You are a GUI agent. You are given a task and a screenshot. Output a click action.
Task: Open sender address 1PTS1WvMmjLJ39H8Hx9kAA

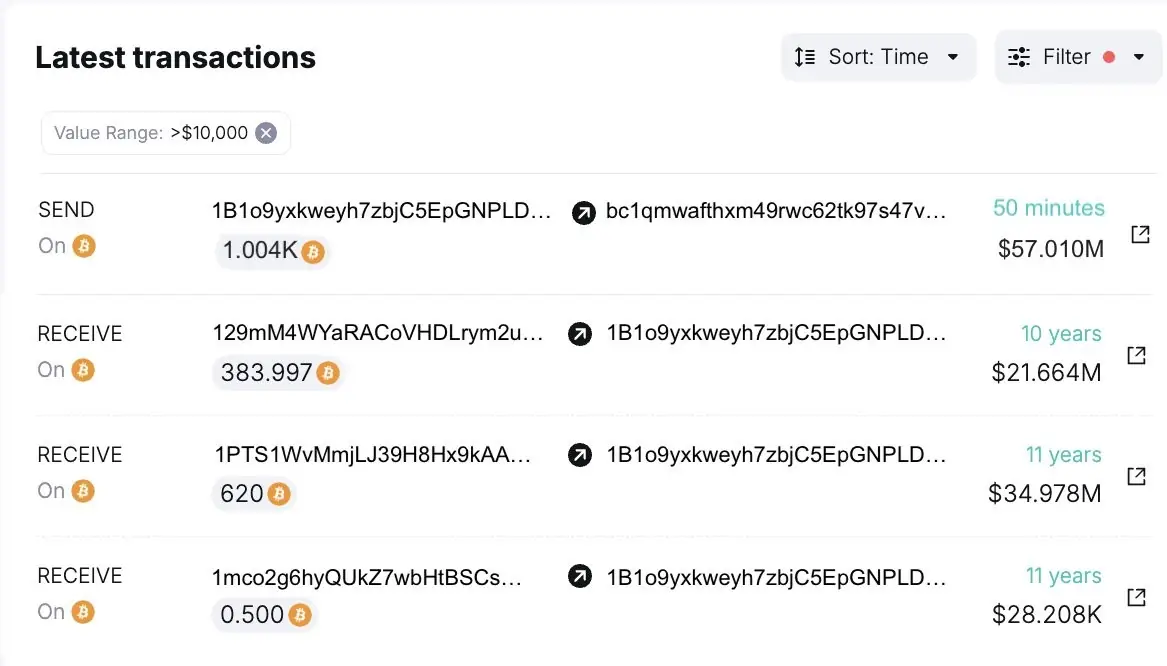pyautogui.click(x=372, y=455)
